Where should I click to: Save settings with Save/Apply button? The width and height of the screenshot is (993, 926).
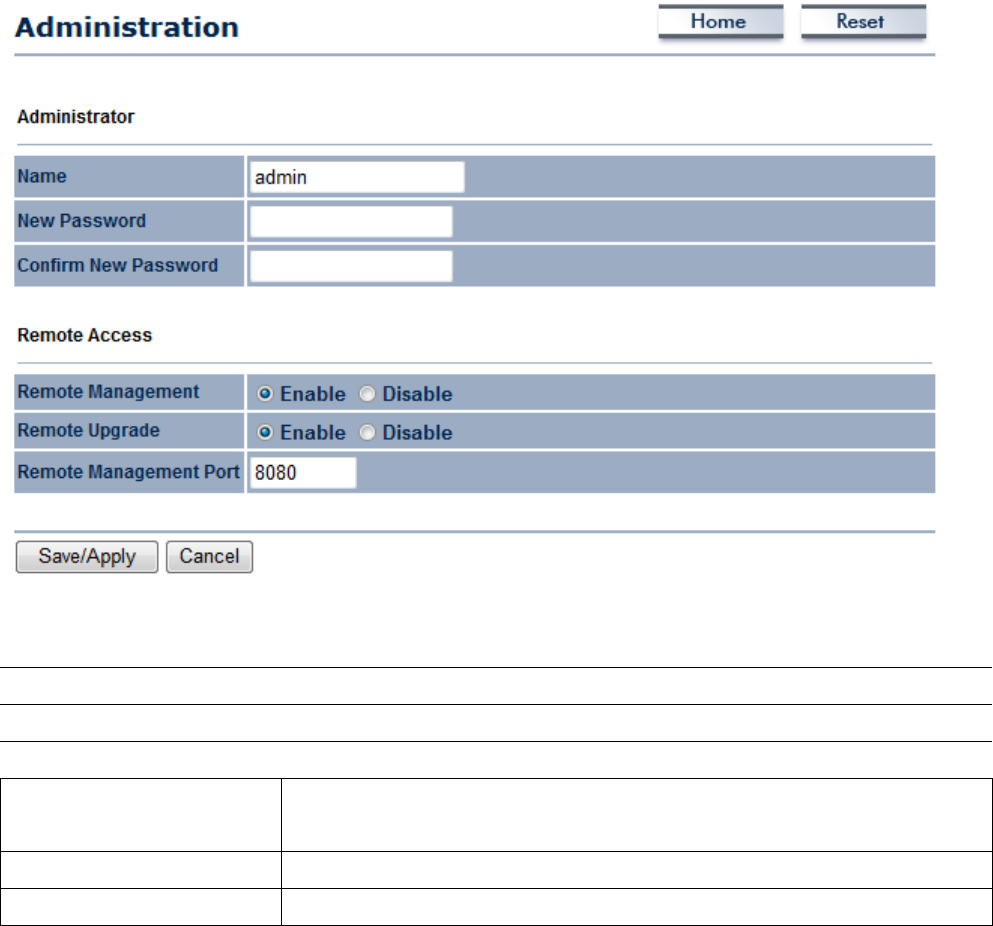pos(87,557)
